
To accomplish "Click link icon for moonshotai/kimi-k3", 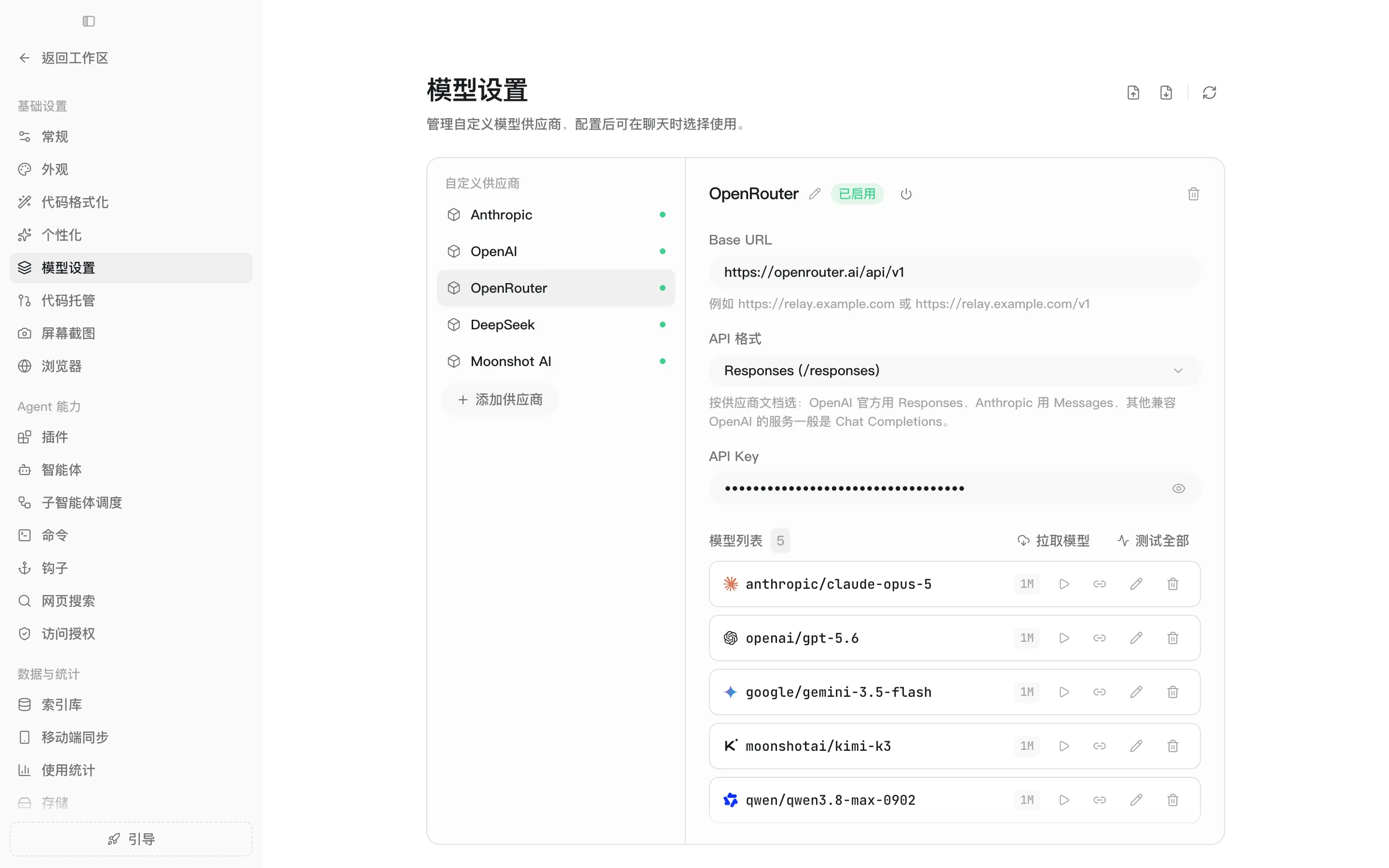I will 1100,746.
